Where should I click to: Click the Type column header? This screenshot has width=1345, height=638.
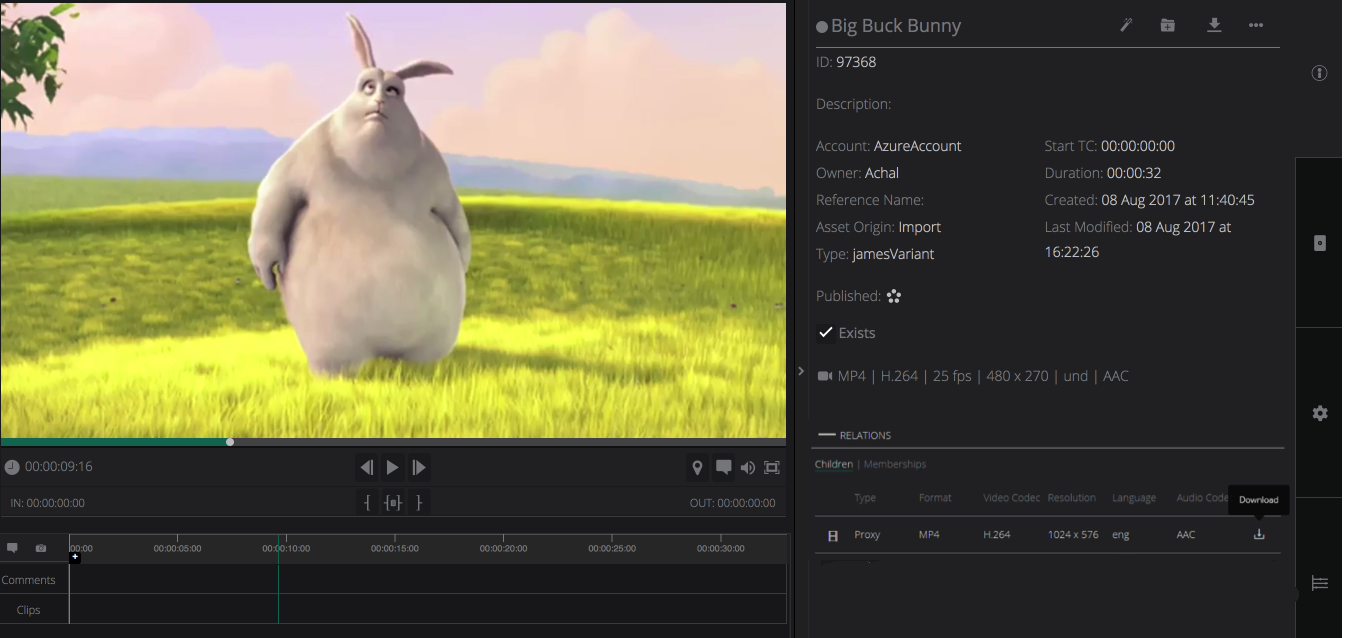tap(865, 498)
